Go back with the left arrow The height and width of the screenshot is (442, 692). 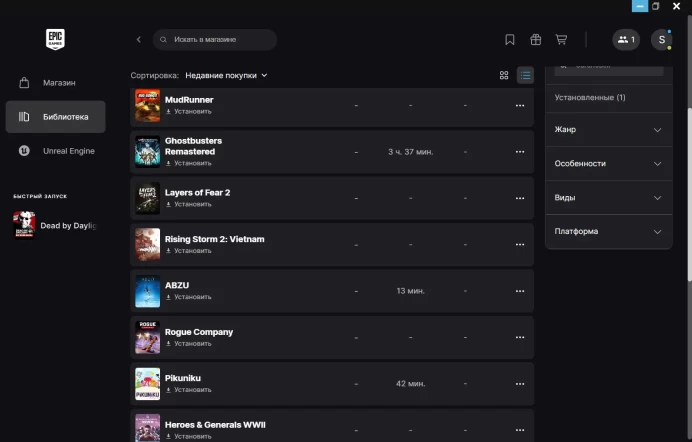tap(139, 40)
